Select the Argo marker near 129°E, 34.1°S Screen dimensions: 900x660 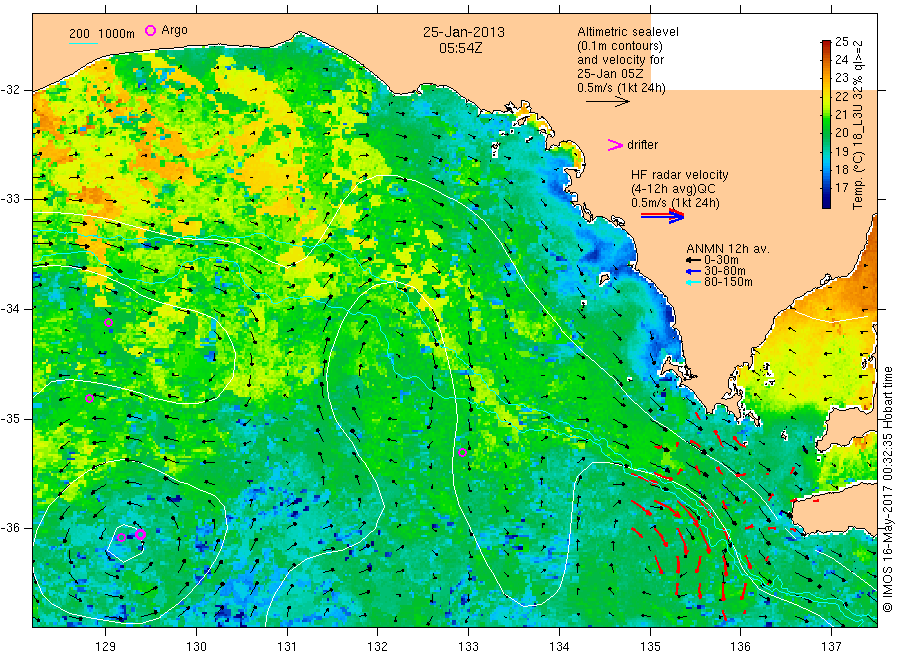108,323
